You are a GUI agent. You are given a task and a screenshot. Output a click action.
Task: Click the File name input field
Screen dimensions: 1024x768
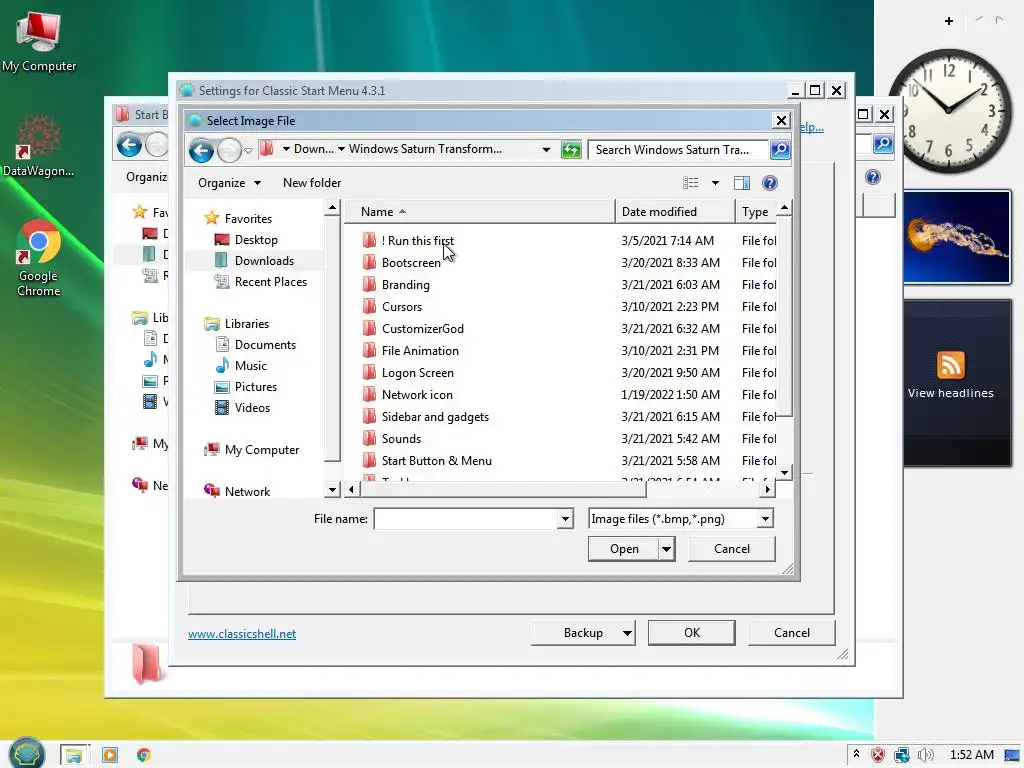[466, 519]
